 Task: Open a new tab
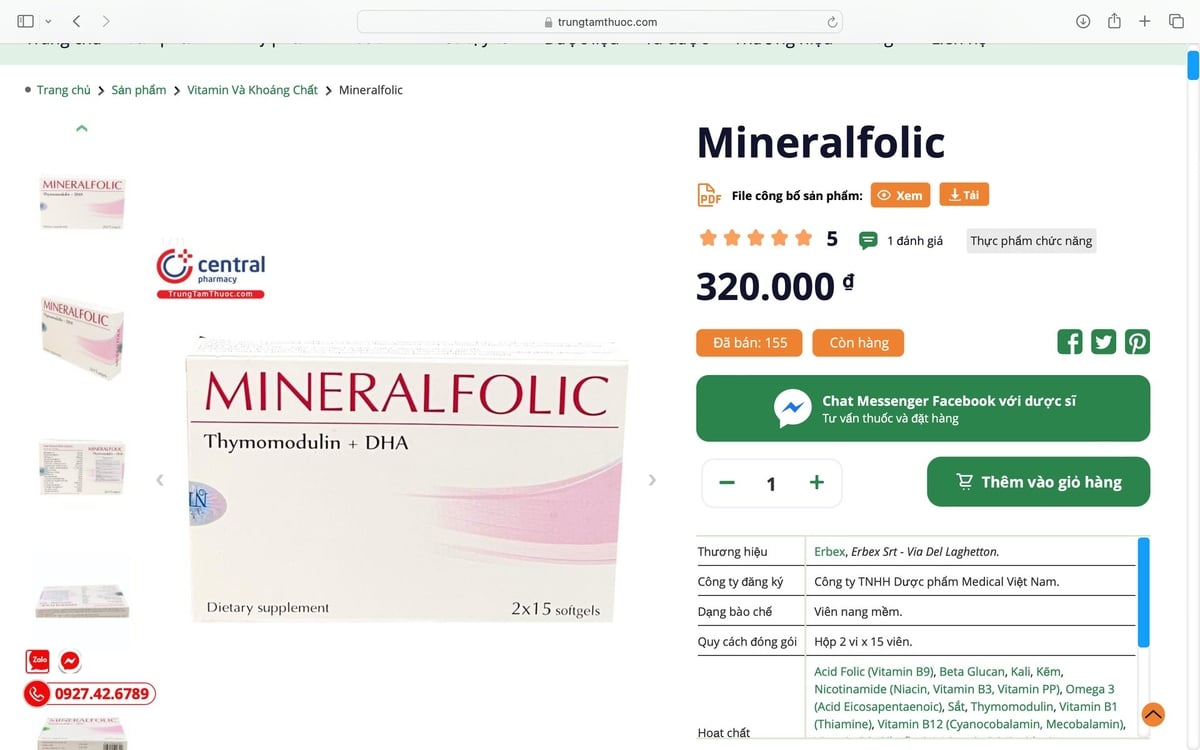[x=1145, y=21]
